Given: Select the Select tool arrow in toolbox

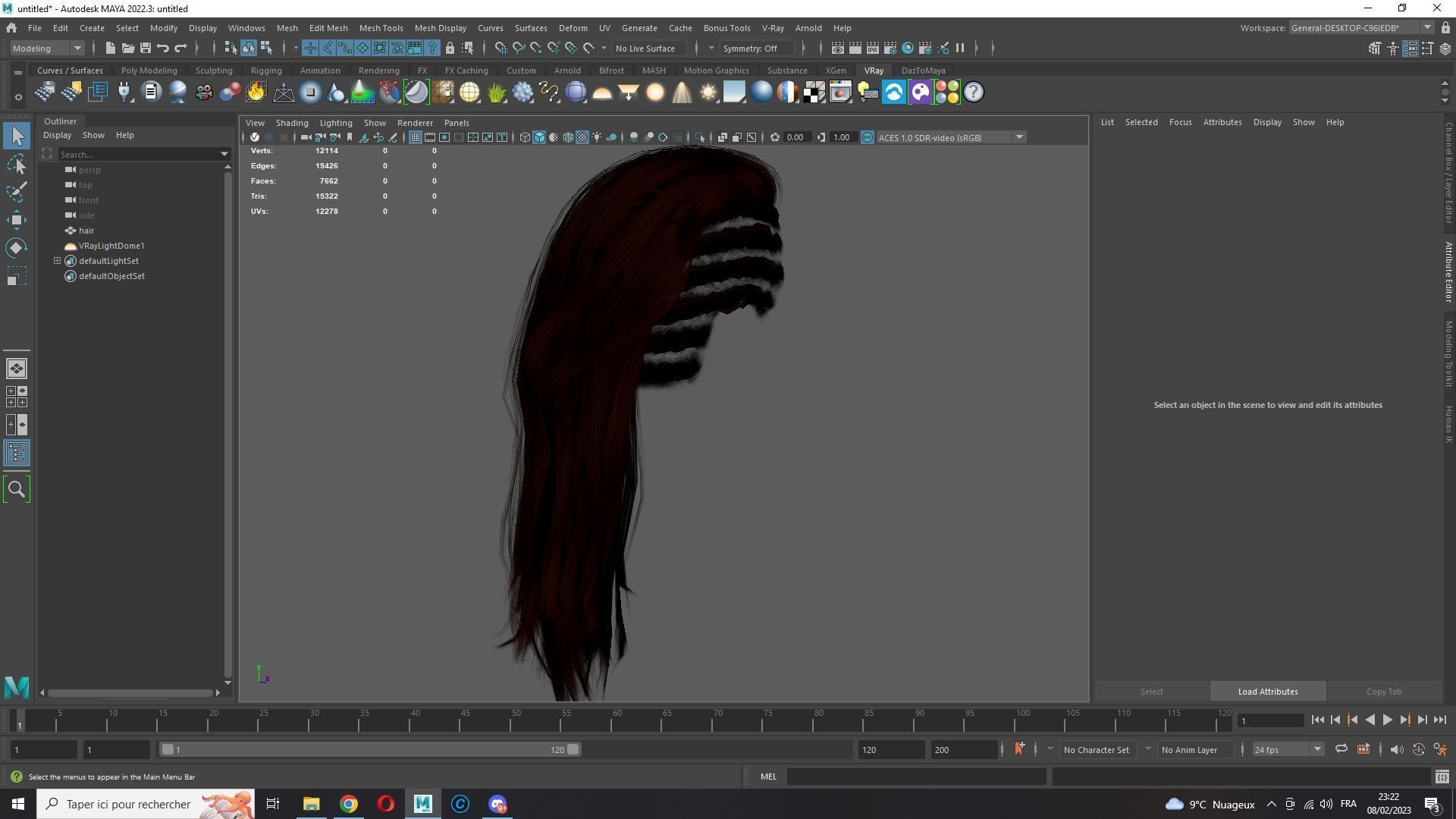Looking at the screenshot, I should click(x=17, y=136).
